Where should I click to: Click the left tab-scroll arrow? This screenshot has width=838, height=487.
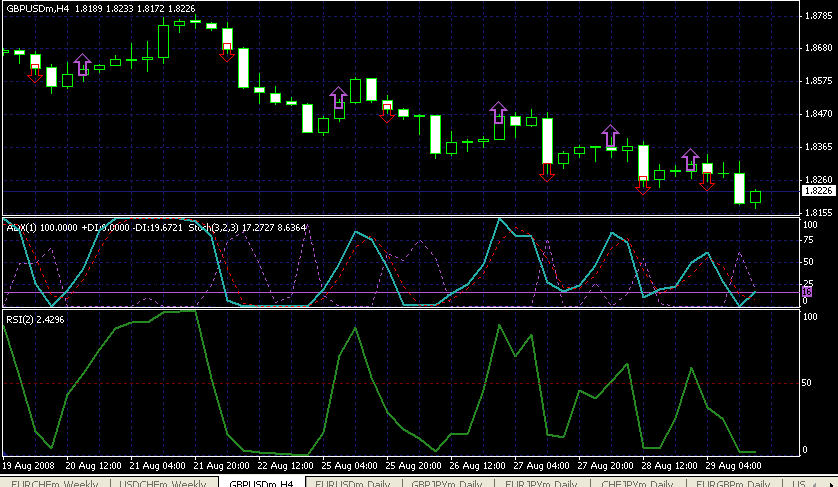point(816,483)
